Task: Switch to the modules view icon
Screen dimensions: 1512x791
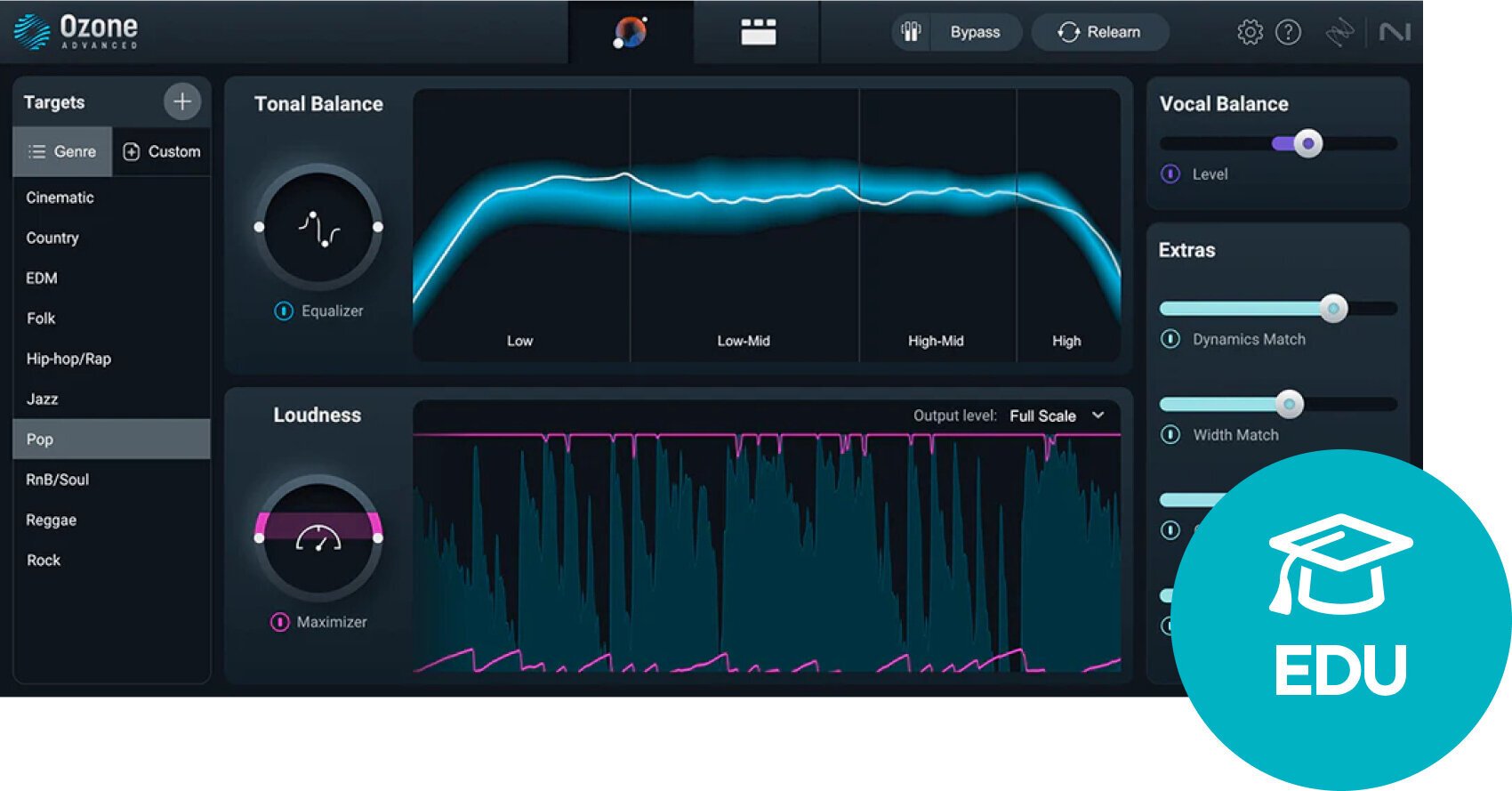Action: 758,32
